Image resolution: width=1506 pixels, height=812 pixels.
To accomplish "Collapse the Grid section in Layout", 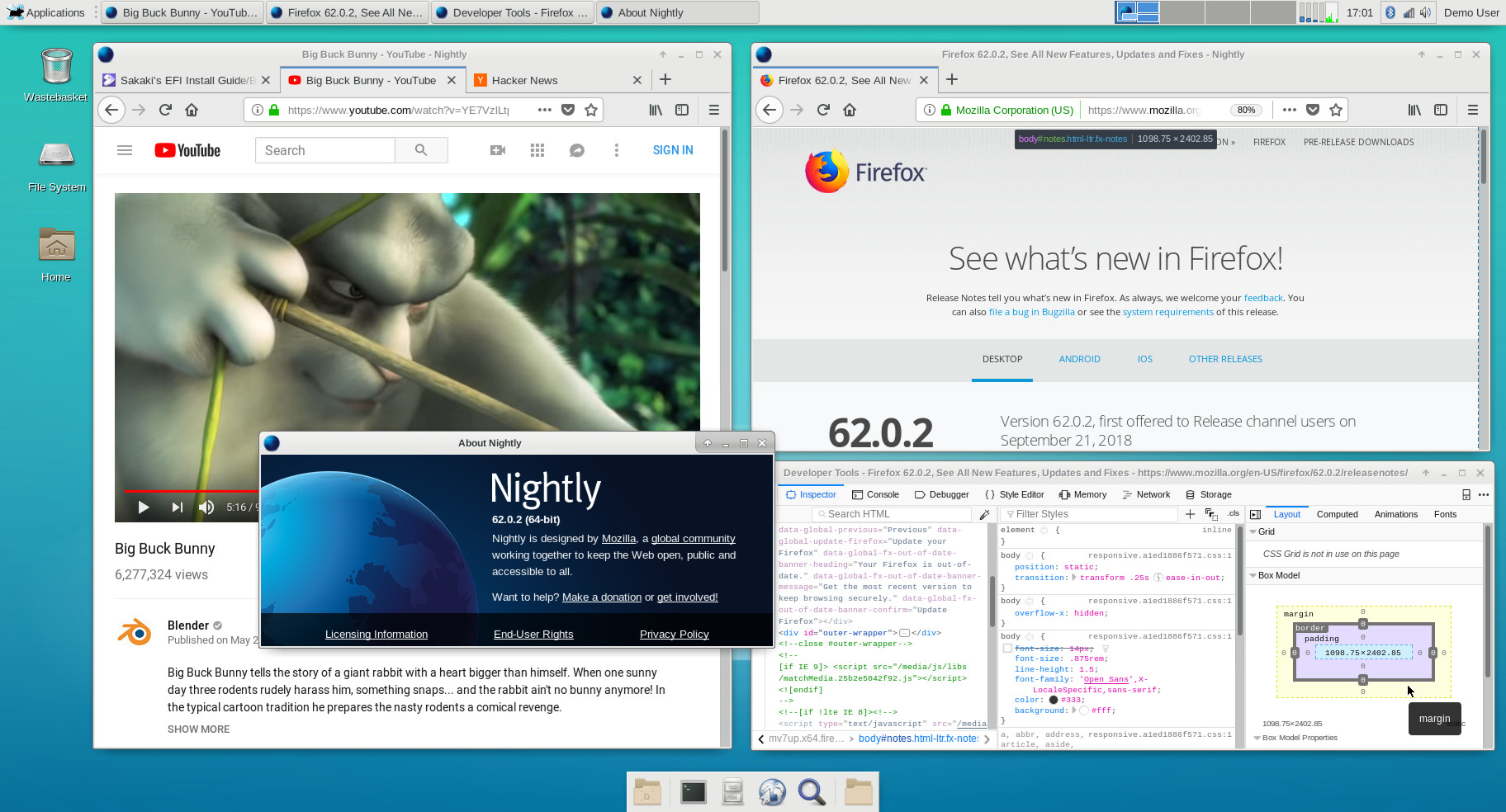I will click(1253, 531).
